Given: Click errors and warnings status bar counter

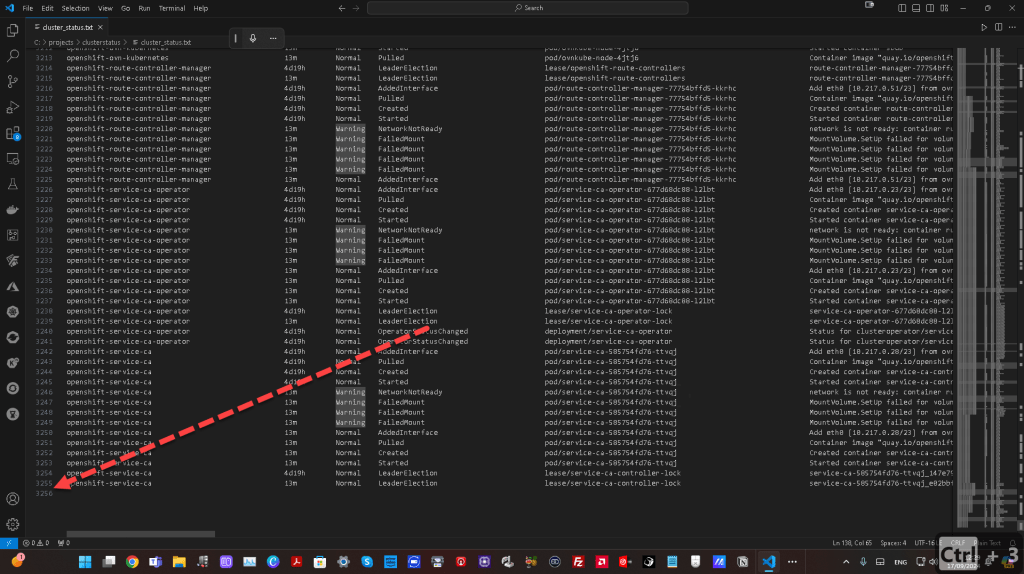Looking at the screenshot, I should point(36,543).
